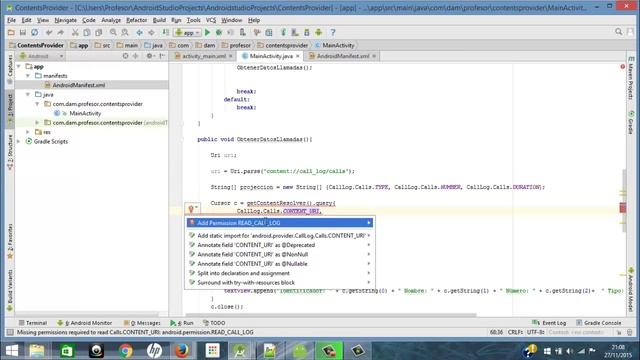
Task: Open Chrome from Windows taskbar
Action: point(126,351)
